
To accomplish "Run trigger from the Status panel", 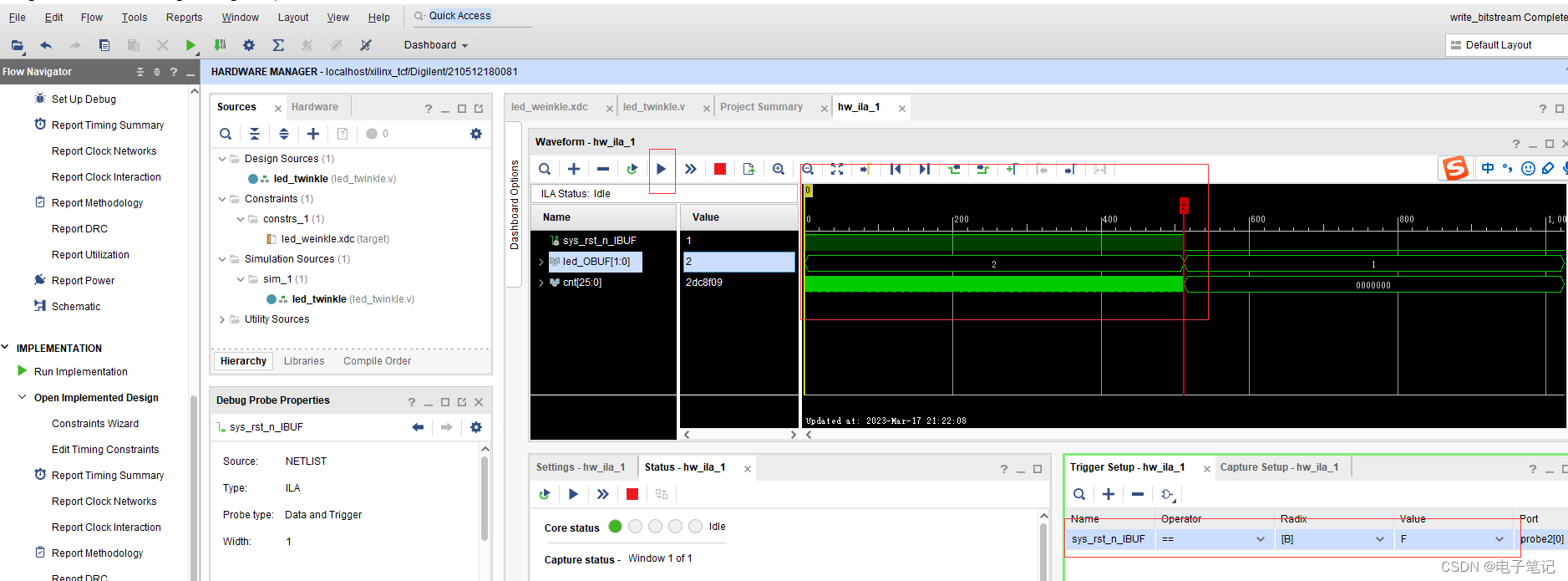I will (574, 494).
